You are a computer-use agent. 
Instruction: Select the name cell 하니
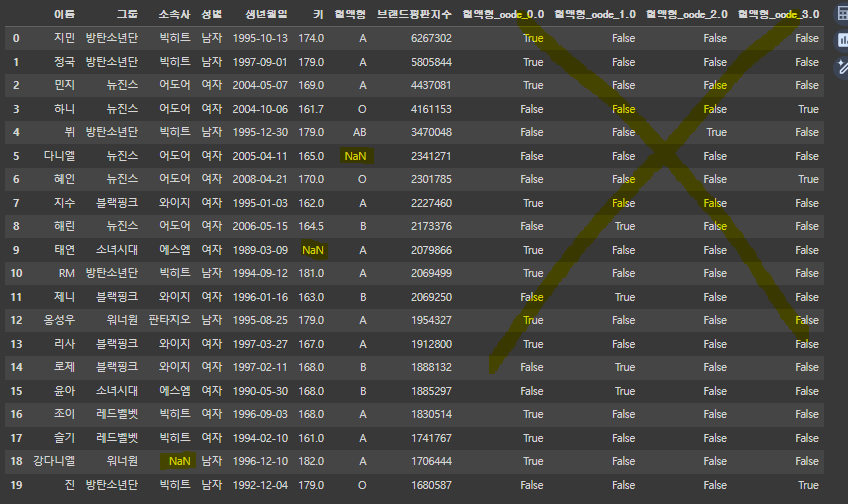tap(64, 109)
